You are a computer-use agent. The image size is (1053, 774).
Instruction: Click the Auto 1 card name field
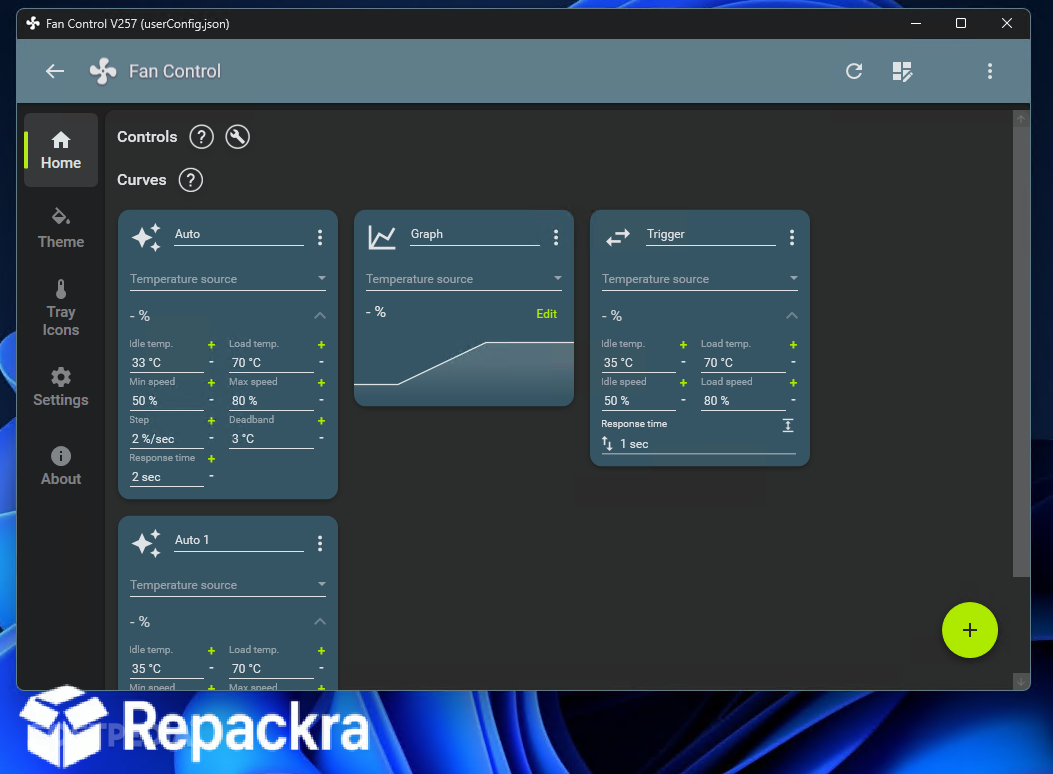point(239,540)
